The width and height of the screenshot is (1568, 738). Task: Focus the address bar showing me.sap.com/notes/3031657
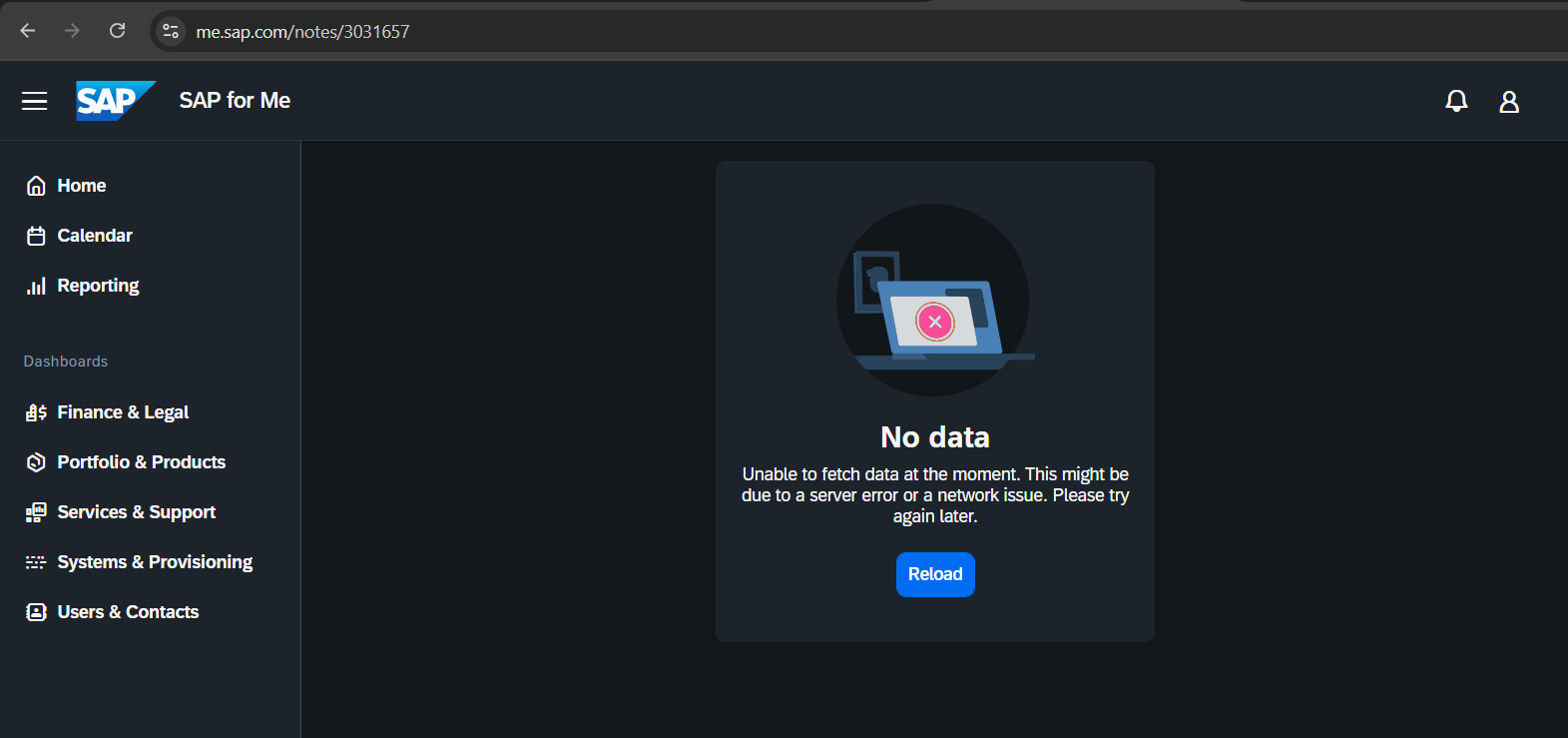pos(858,31)
